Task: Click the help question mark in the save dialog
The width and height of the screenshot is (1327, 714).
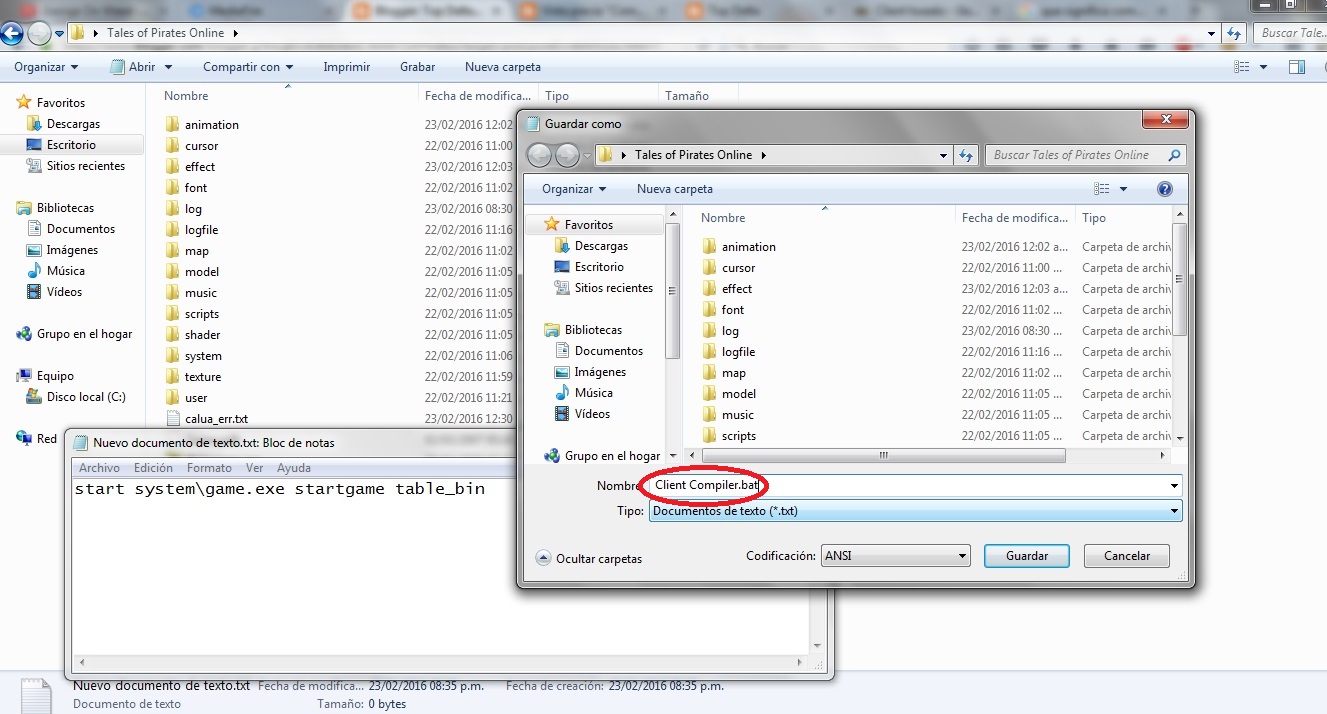Action: coord(1166,188)
